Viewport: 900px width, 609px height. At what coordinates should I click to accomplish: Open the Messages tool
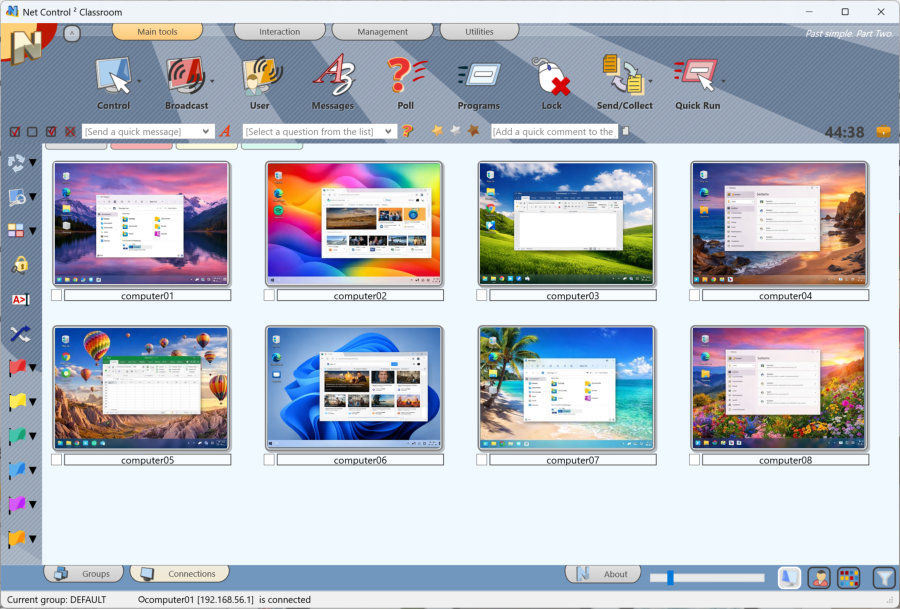[333, 80]
